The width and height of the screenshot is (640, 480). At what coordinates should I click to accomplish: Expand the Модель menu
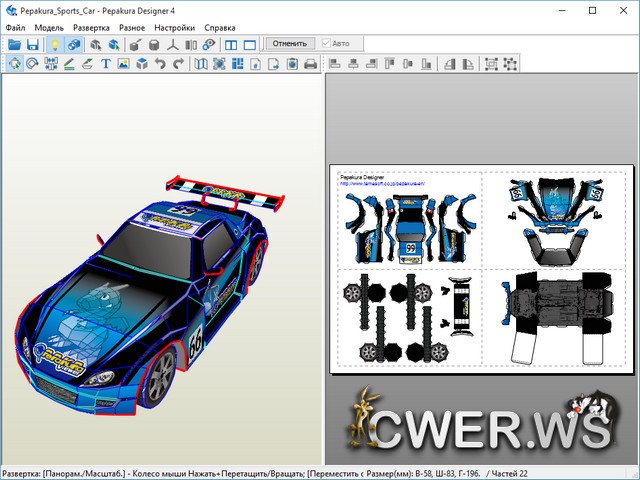coord(49,28)
